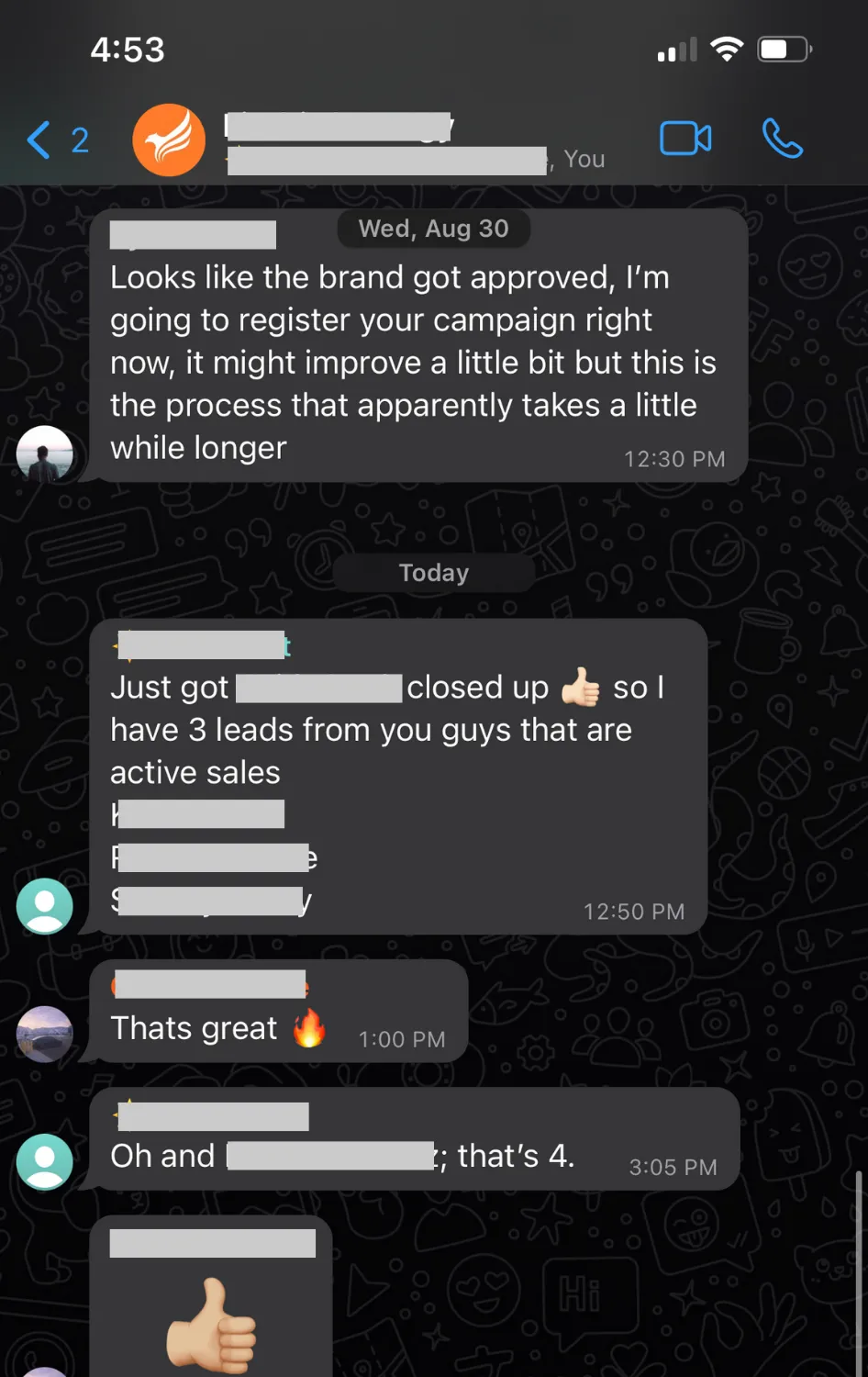Tap the battery indicator in the status bar
The width and height of the screenshot is (868, 1377).
point(785,49)
